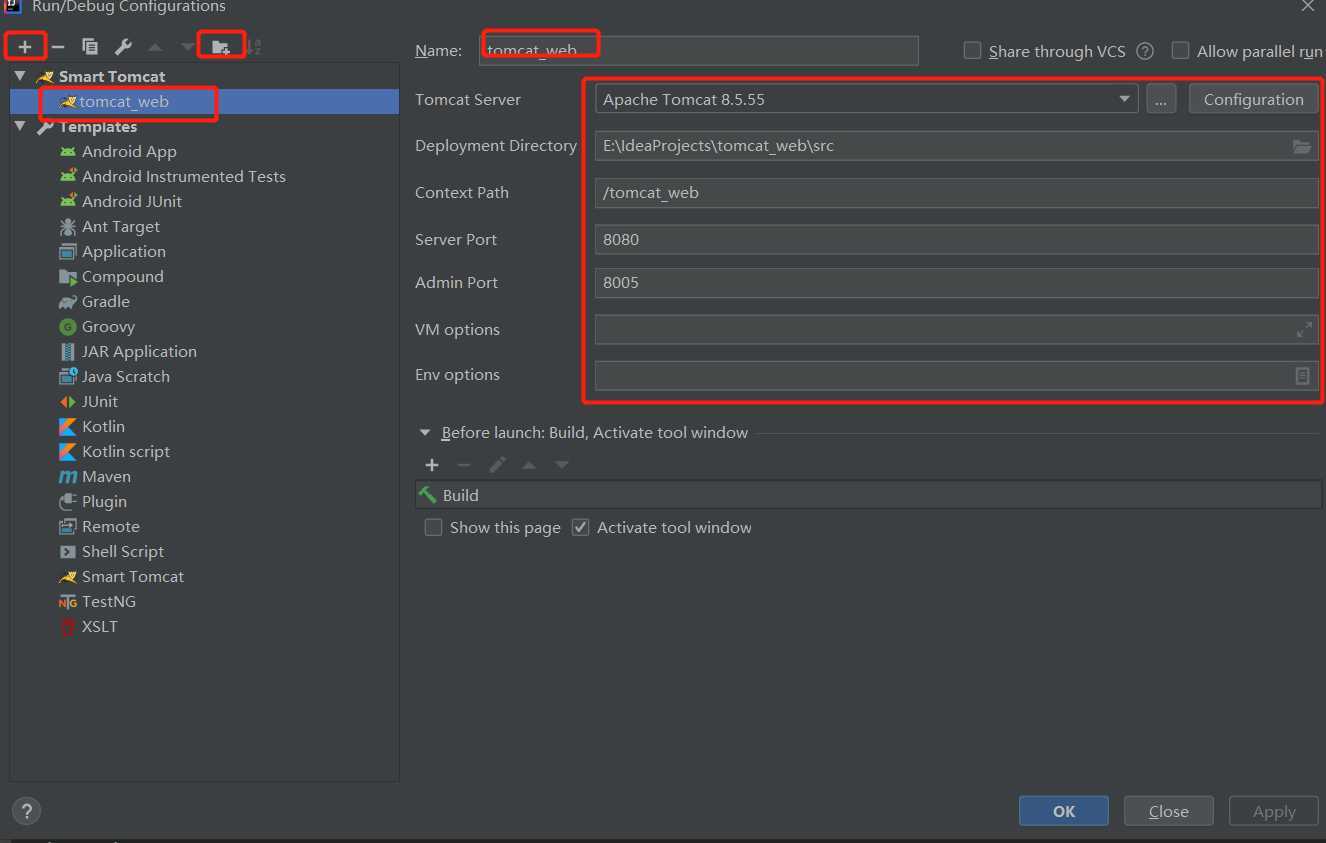Viewport: 1326px width, 843px height.
Task: Click the Apply button
Action: (x=1274, y=811)
